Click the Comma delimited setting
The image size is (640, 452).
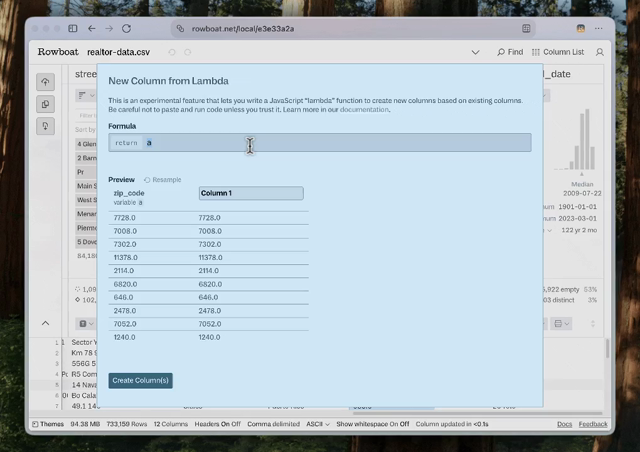coord(273,424)
